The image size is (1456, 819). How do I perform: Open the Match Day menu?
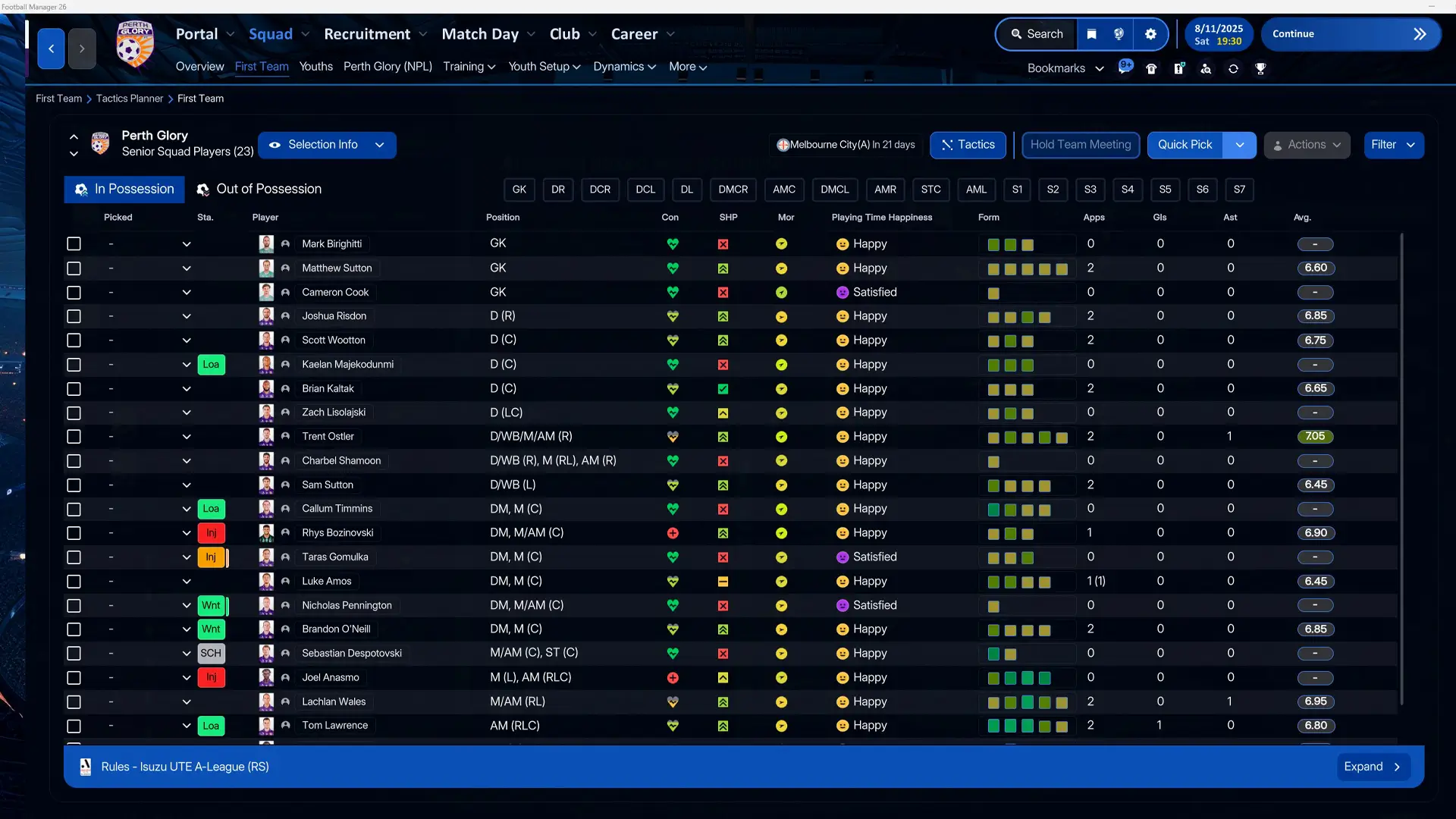(x=480, y=34)
